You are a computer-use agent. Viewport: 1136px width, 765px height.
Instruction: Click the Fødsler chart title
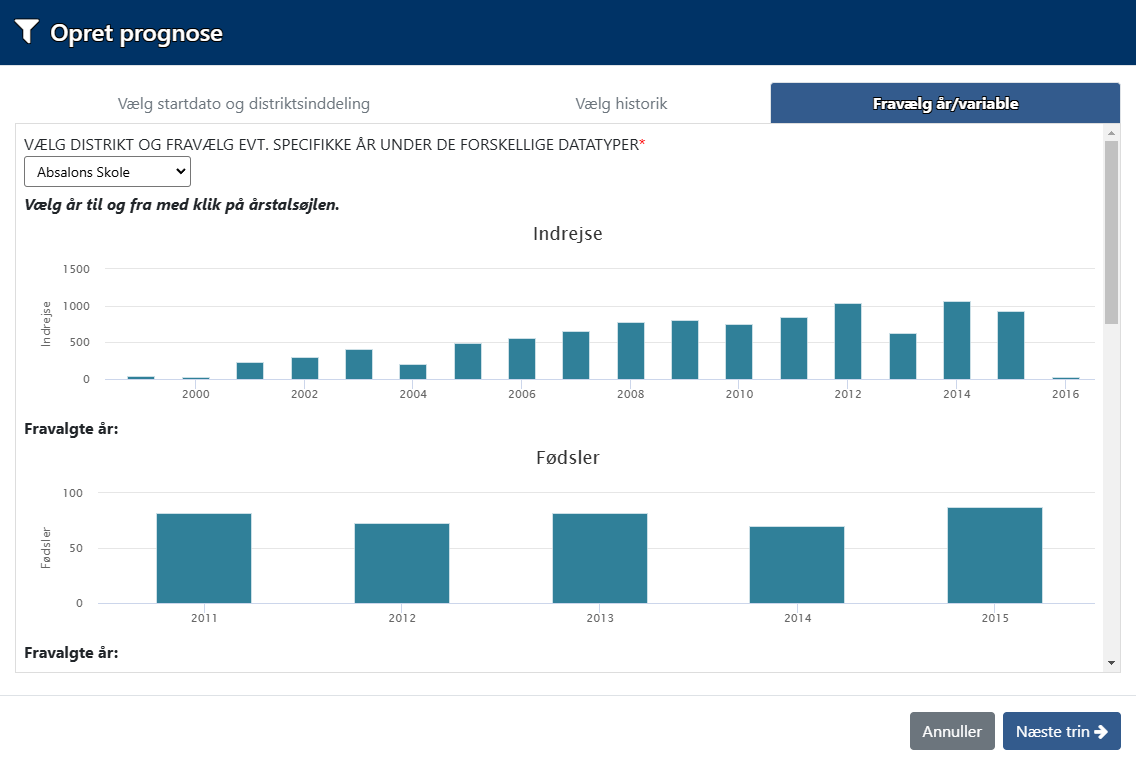pos(568,457)
